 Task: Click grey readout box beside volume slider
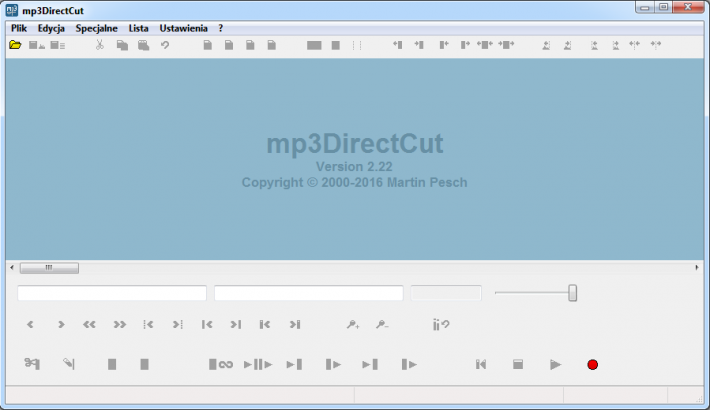446,293
